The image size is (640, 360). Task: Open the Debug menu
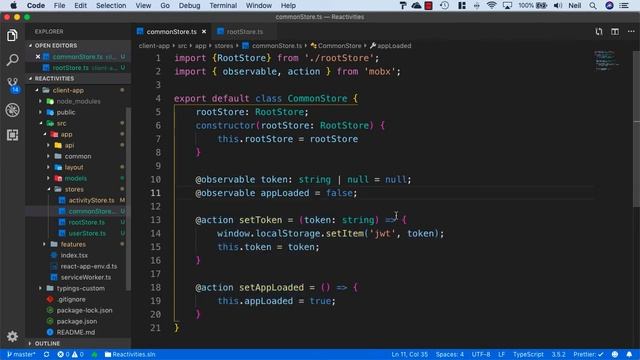point(189,5)
